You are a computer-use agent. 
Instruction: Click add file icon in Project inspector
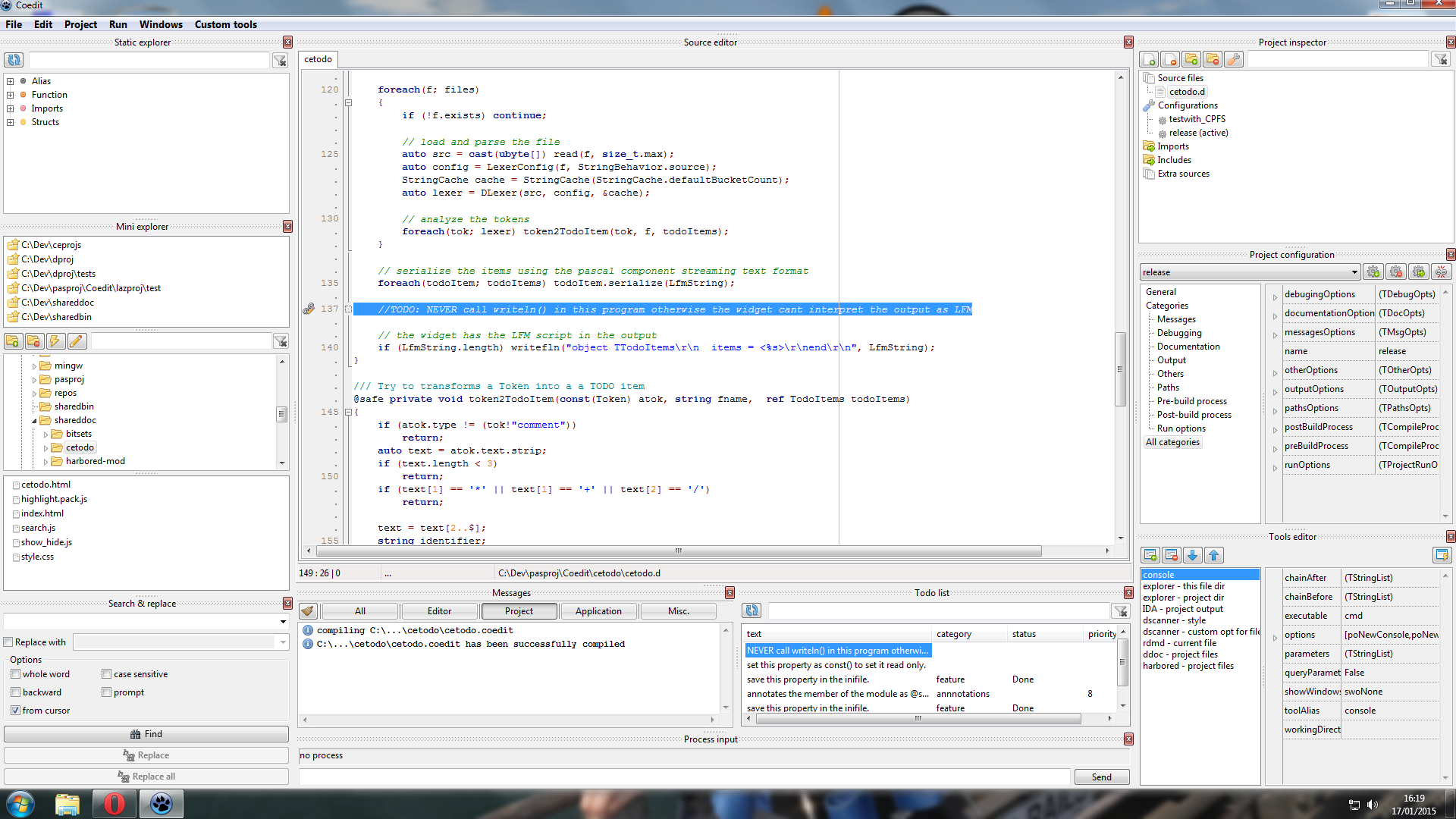coord(1149,60)
